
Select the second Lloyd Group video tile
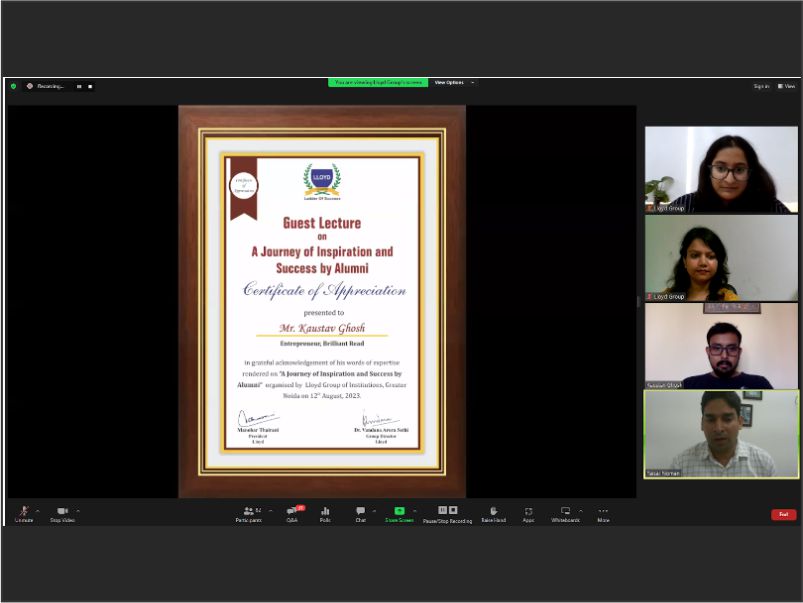[721, 258]
